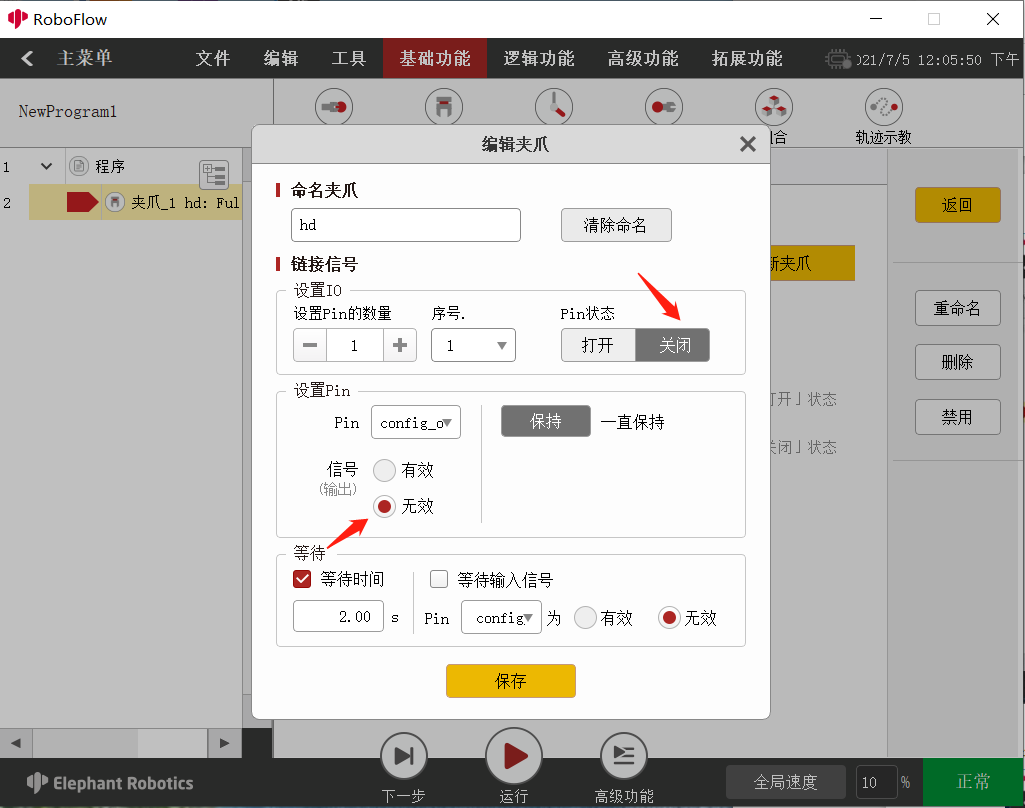Click the wait time 2.00 field
This screenshot has height=808, width=1025.
pos(338,616)
